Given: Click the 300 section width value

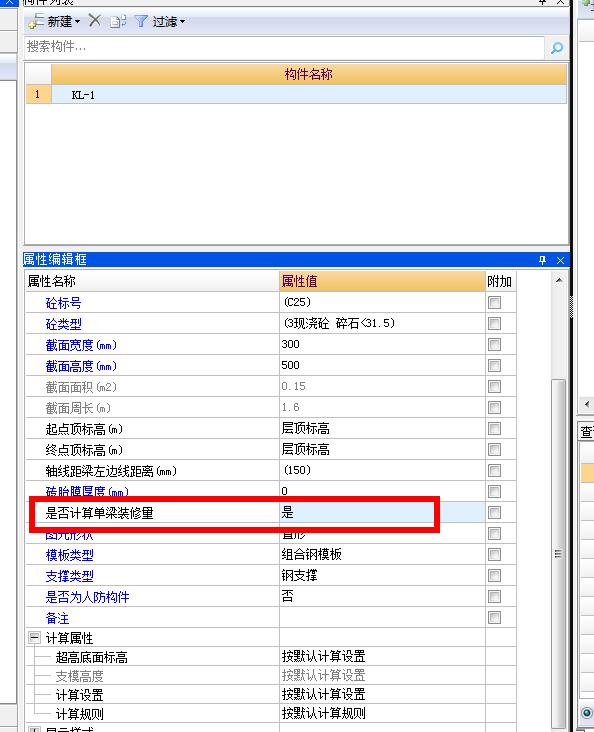Looking at the screenshot, I should tap(382, 345).
